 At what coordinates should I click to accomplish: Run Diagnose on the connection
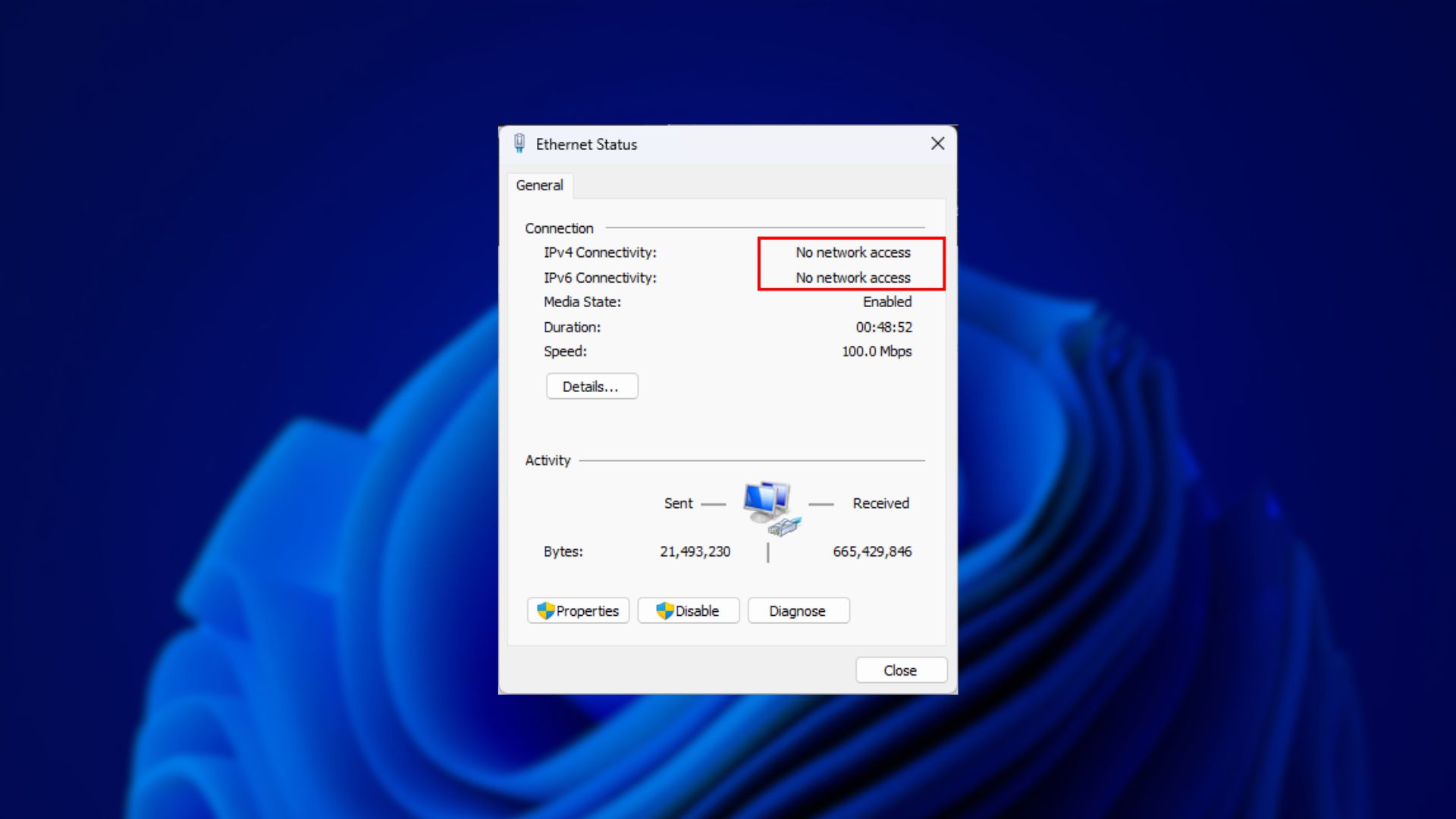[x=798, y=610]
